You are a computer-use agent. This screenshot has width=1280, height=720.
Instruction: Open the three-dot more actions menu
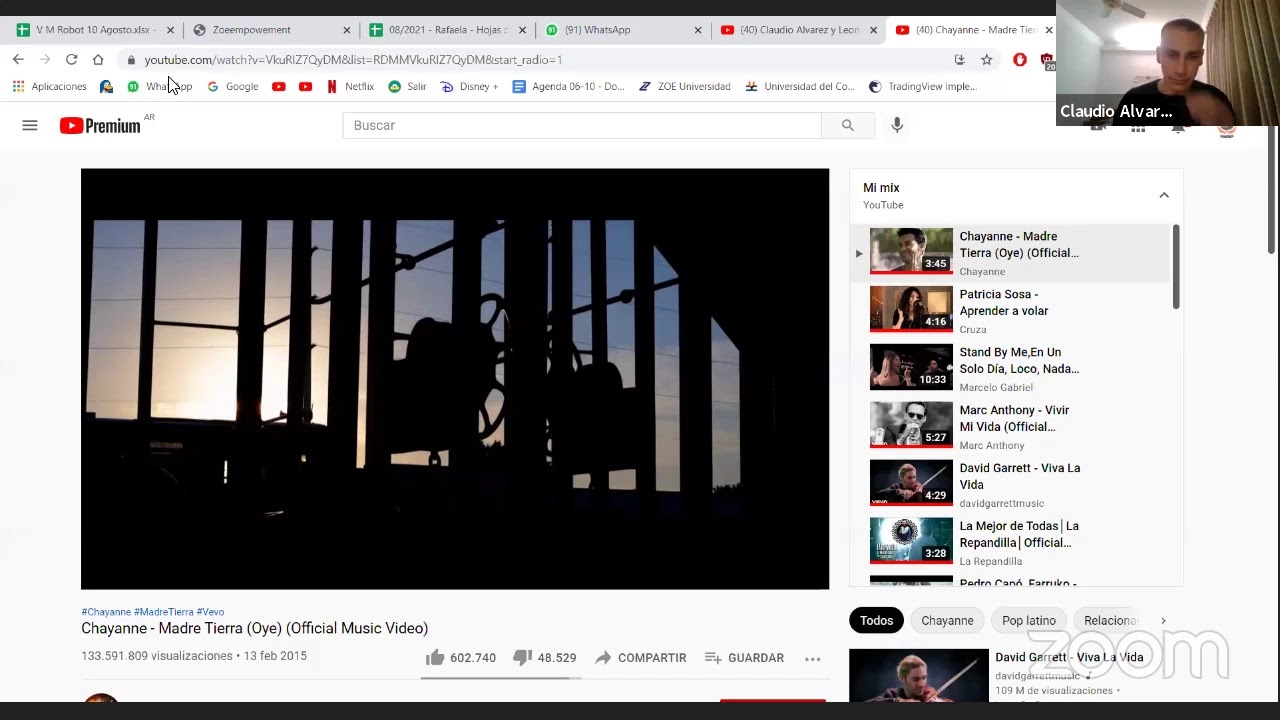813,658
